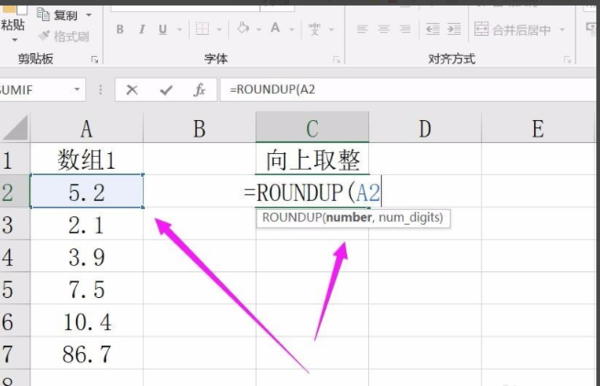
Task: Select row 1 header
Action: pos(15,159)
